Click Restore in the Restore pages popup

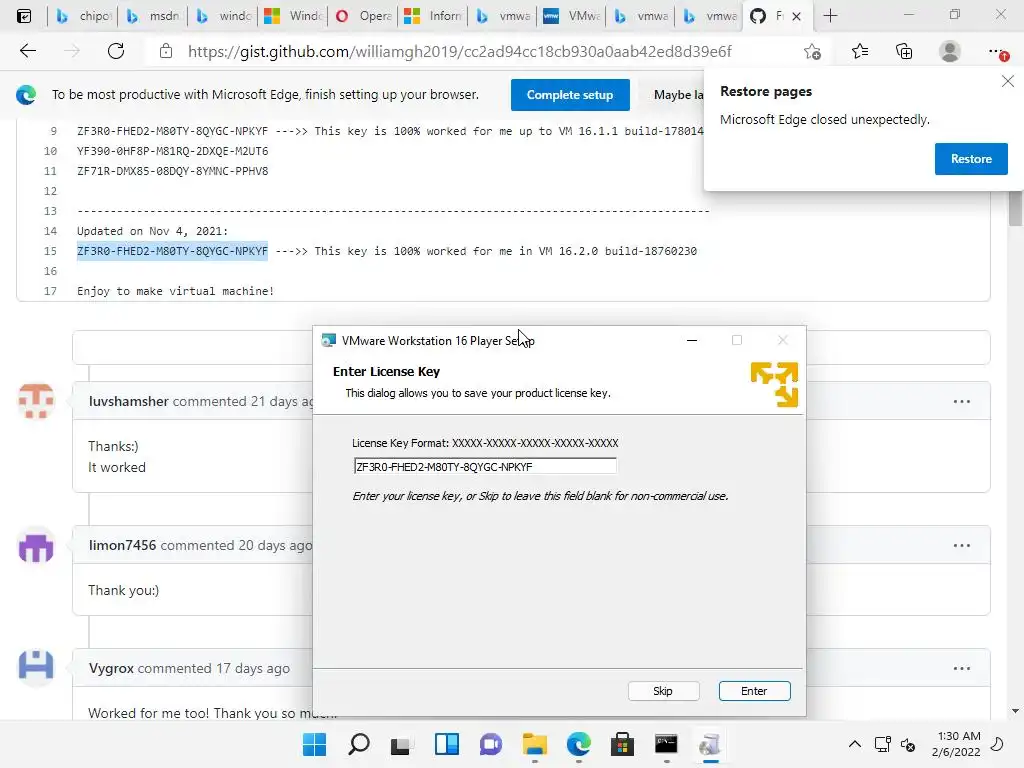970,159
